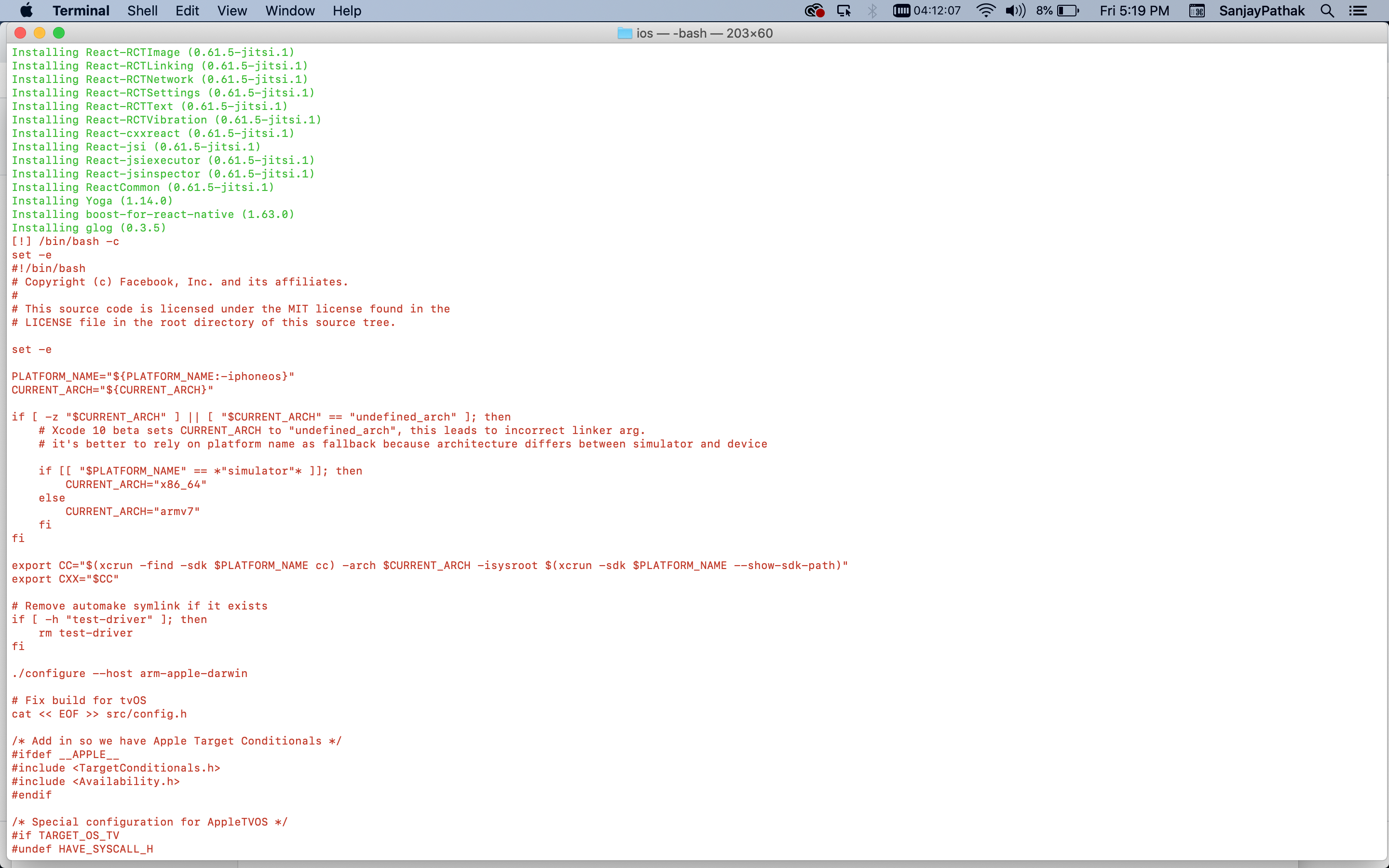Open the 04:12:07 recording timer menu
This screenshot has height=868, width=1389.
coord(926,10)
